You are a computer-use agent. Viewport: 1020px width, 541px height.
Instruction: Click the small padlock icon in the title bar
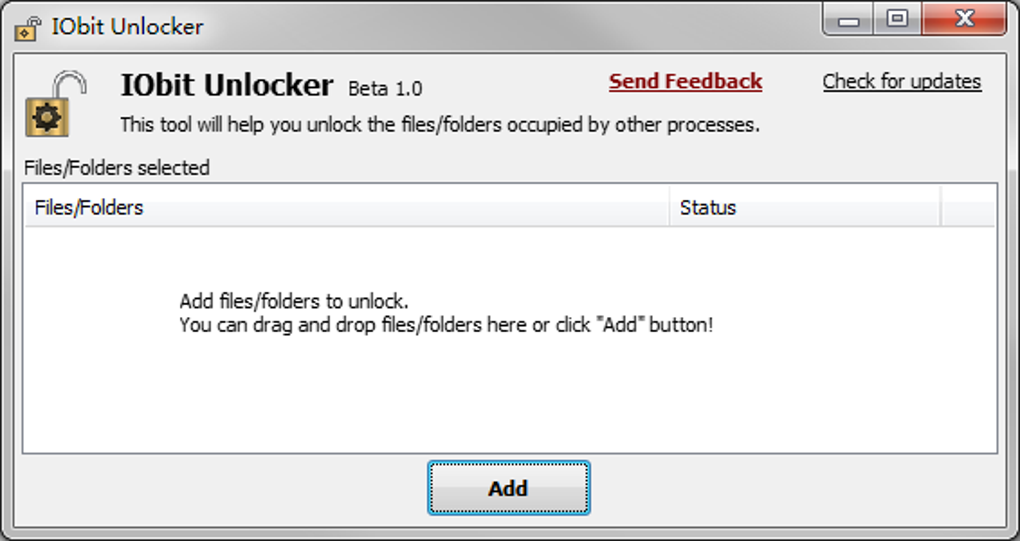coord(28,27)
